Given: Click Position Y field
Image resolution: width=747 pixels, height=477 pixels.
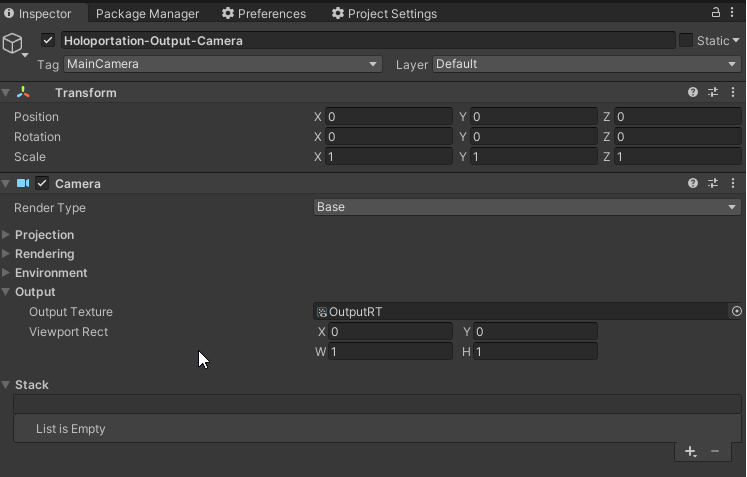Looking at the screenshot, I should pos(534,117).
